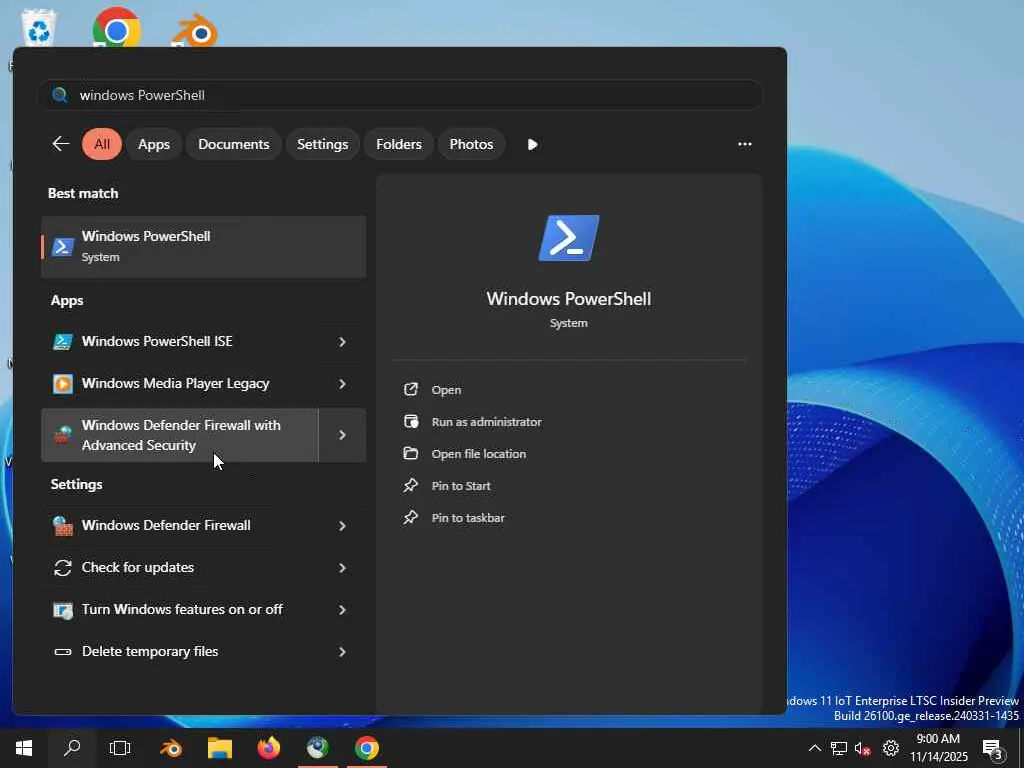This screenshot has width=1024, height=768.
Task: Expand Turn Windows features arrow
Action: pos(342,610)
